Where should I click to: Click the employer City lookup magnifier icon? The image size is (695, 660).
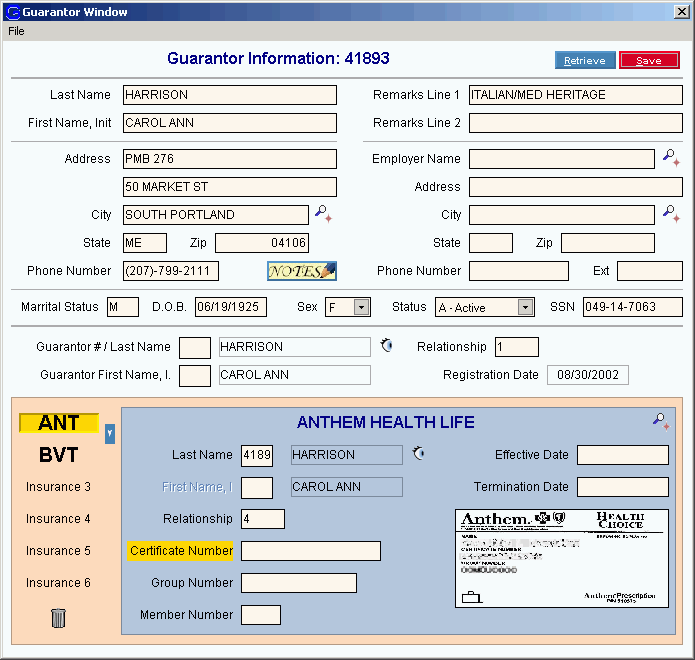click(x=670, y=213)
